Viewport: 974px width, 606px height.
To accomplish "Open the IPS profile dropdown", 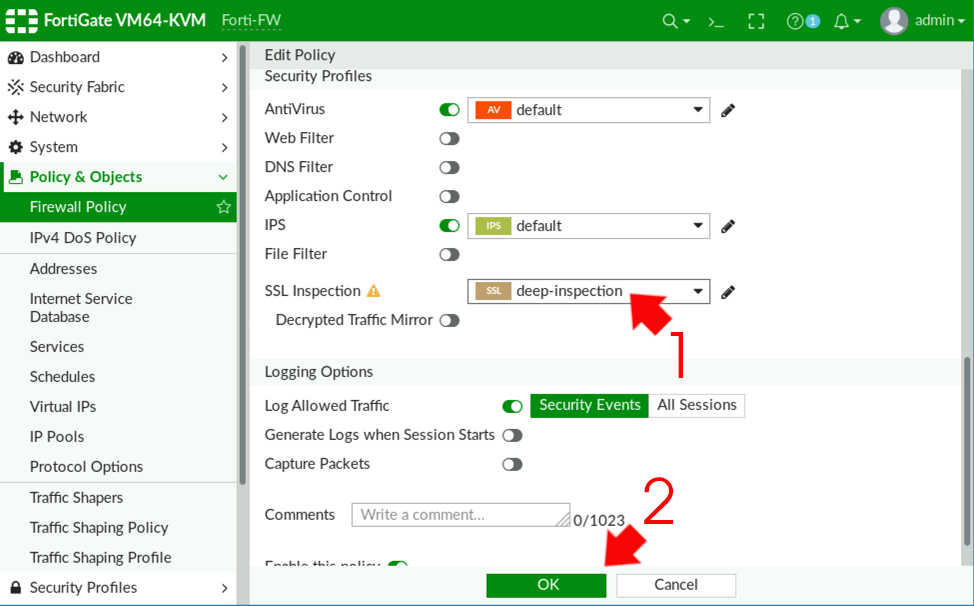I will coord(588,226).
